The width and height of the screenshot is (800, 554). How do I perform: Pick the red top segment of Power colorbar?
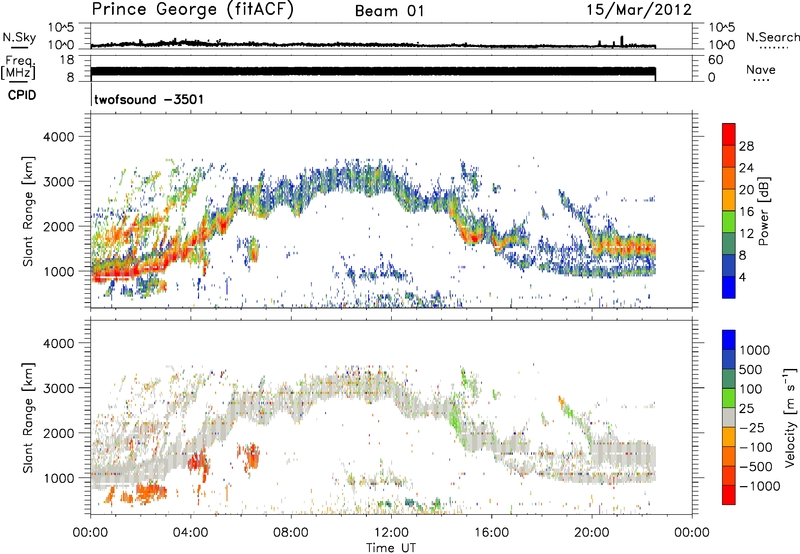pos(729,135)
